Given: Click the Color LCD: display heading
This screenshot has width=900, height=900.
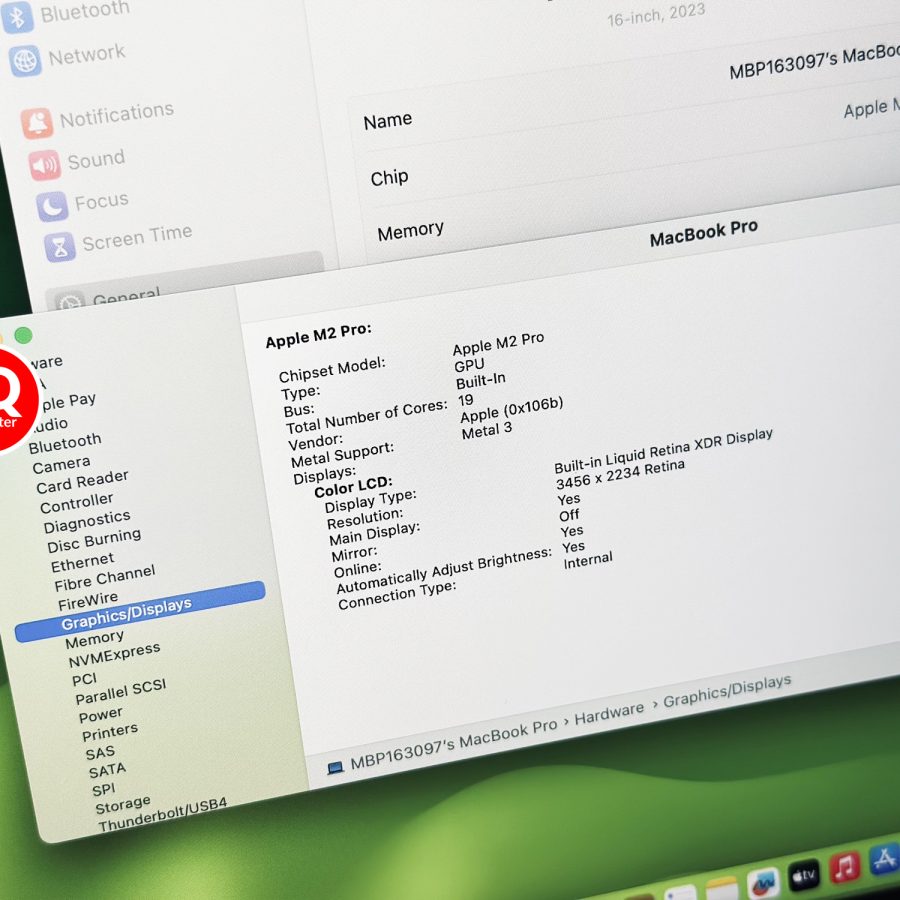Looking at the screenshot, I should [x=353, y=486].
